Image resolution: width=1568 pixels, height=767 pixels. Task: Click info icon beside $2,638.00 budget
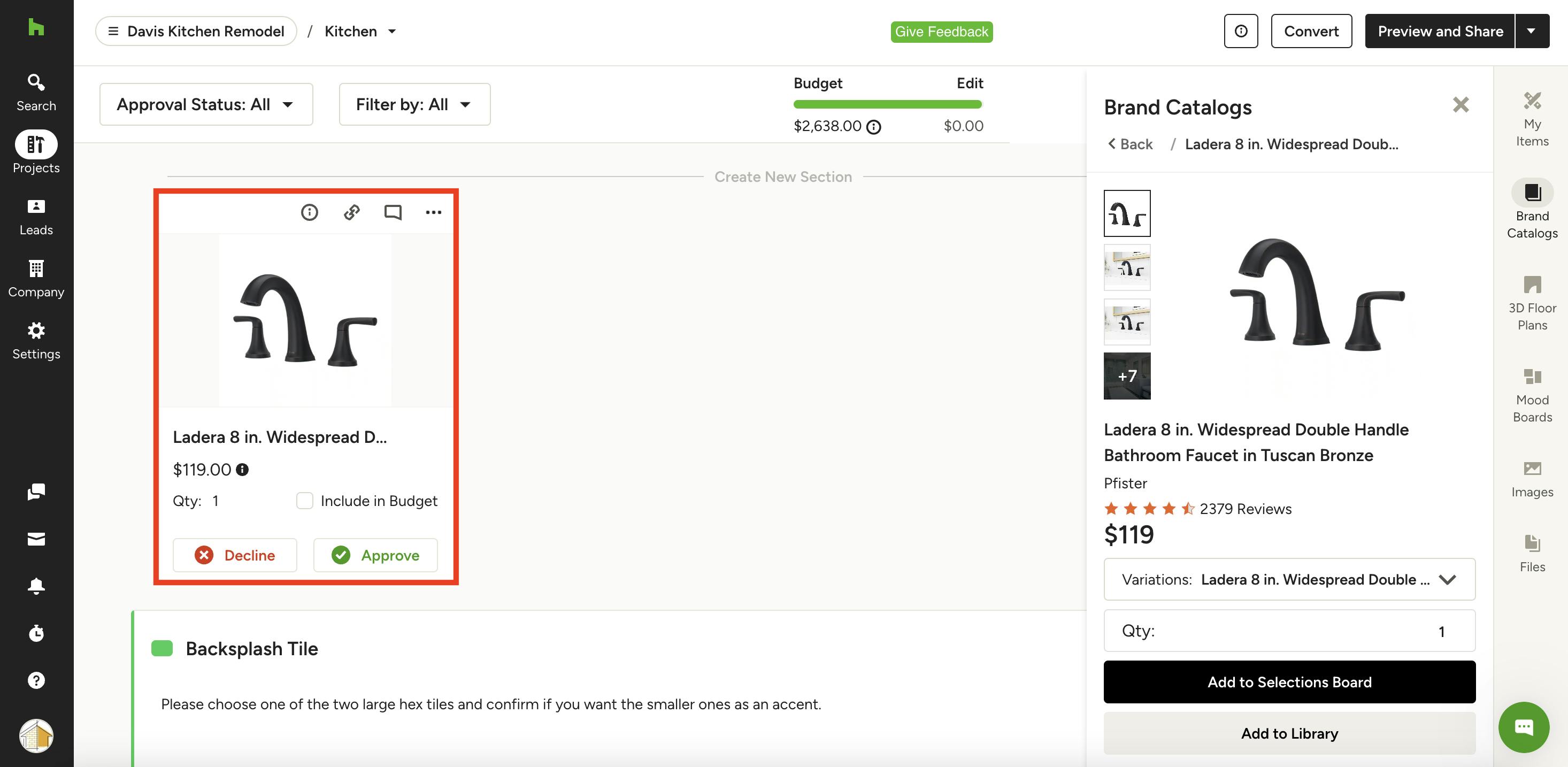tap(873, 127)
